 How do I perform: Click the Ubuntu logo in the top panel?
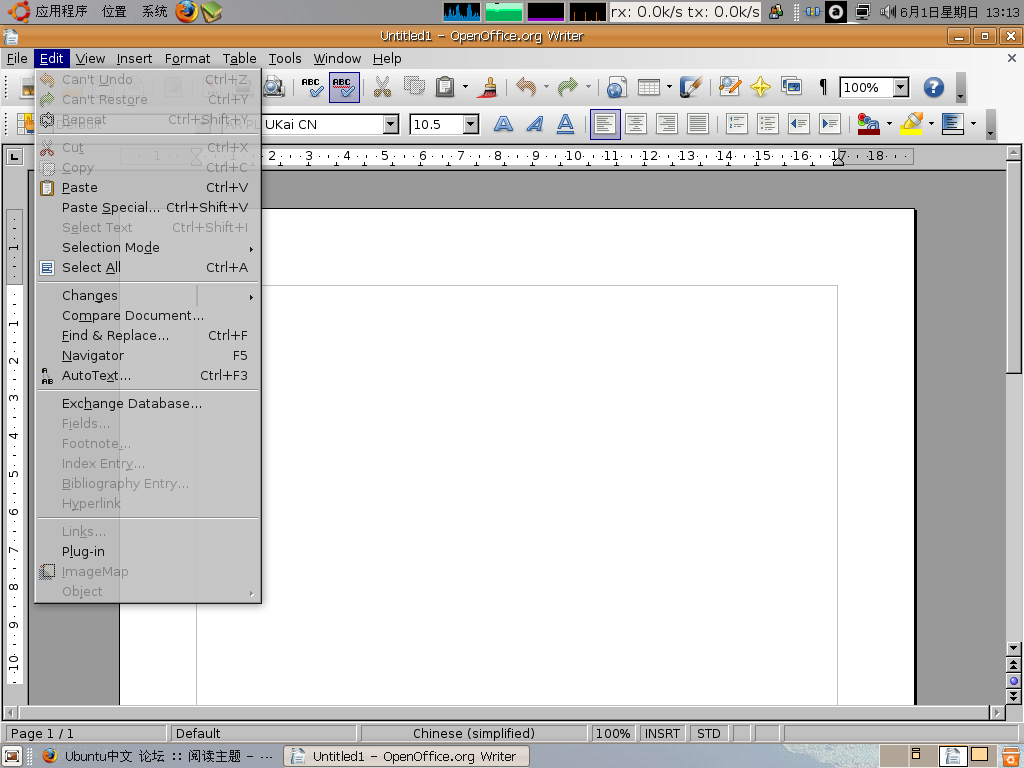pyautogui.click(x=18, y=11)
